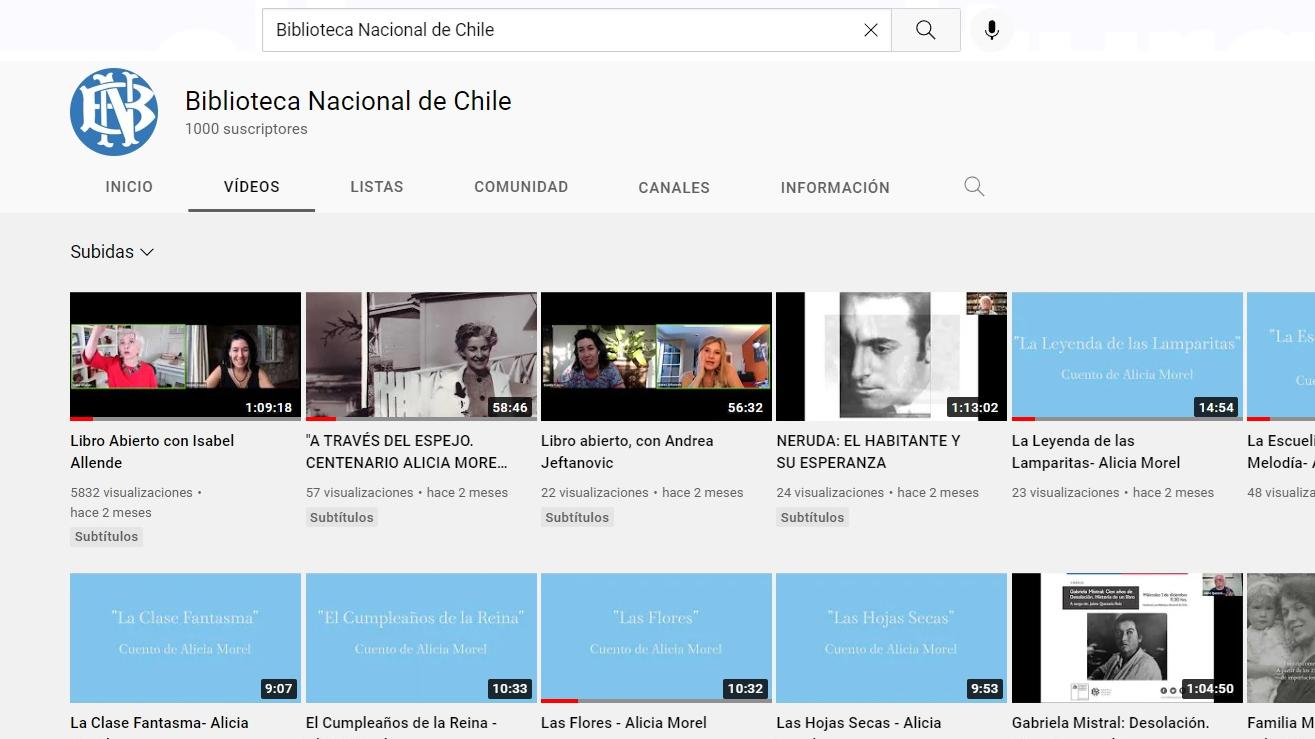Image resolution: width=1315 pixels, height=739 pixels.
Task: Click the 14:54 duration badge
Action: pyautogui.click(x=1216, y=407)
